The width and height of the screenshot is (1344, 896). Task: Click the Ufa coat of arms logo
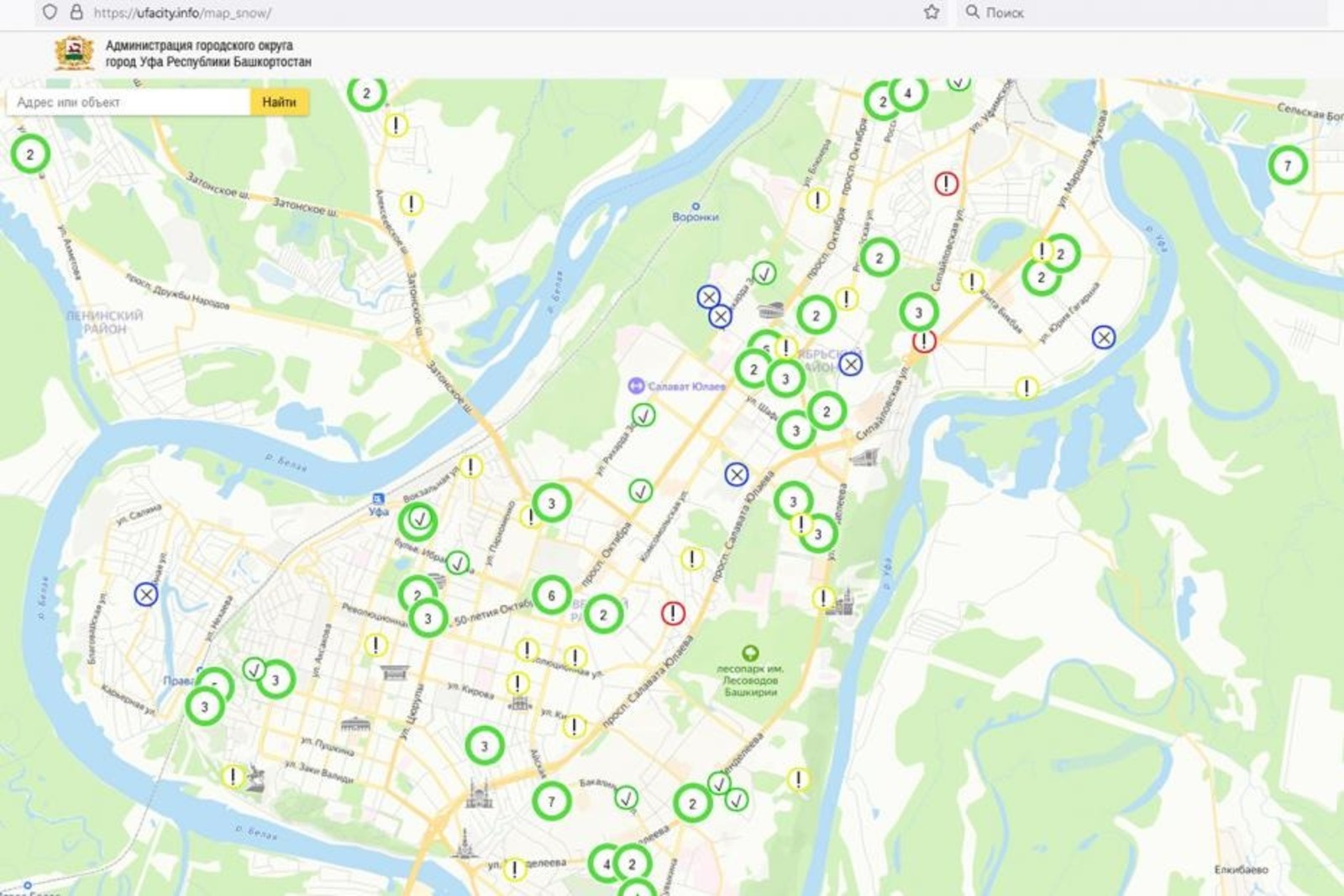[74, 54]
